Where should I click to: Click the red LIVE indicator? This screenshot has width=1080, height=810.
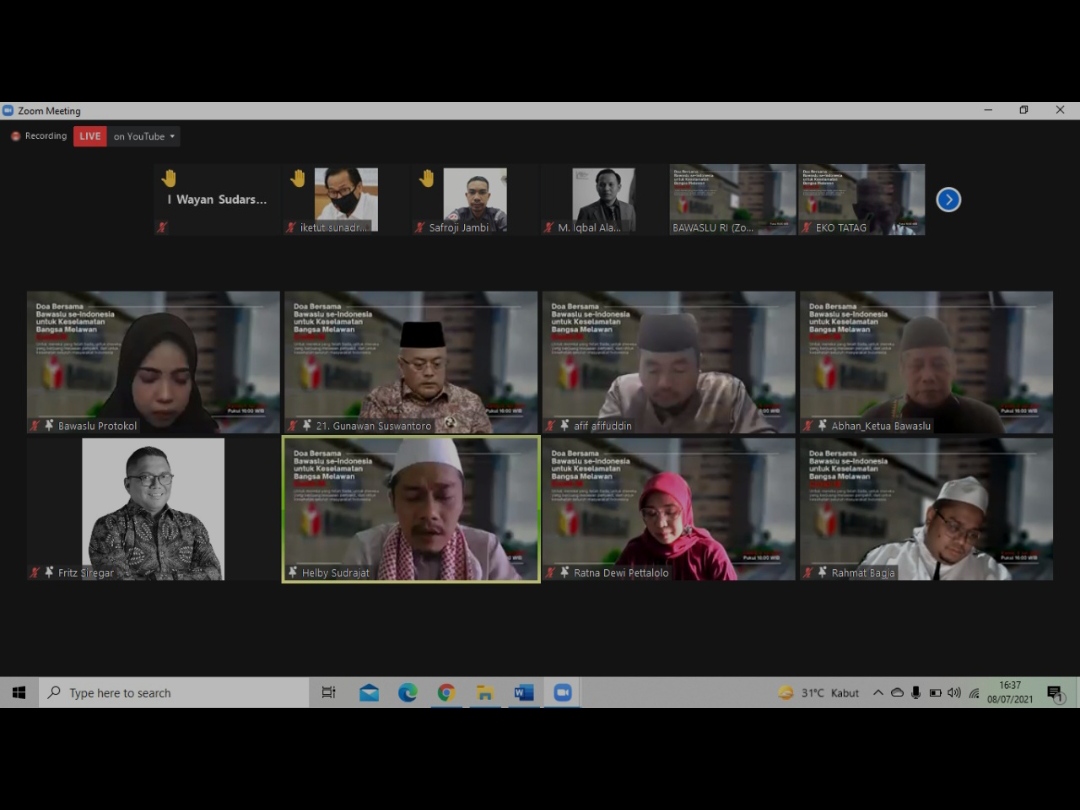pos(90,137)
